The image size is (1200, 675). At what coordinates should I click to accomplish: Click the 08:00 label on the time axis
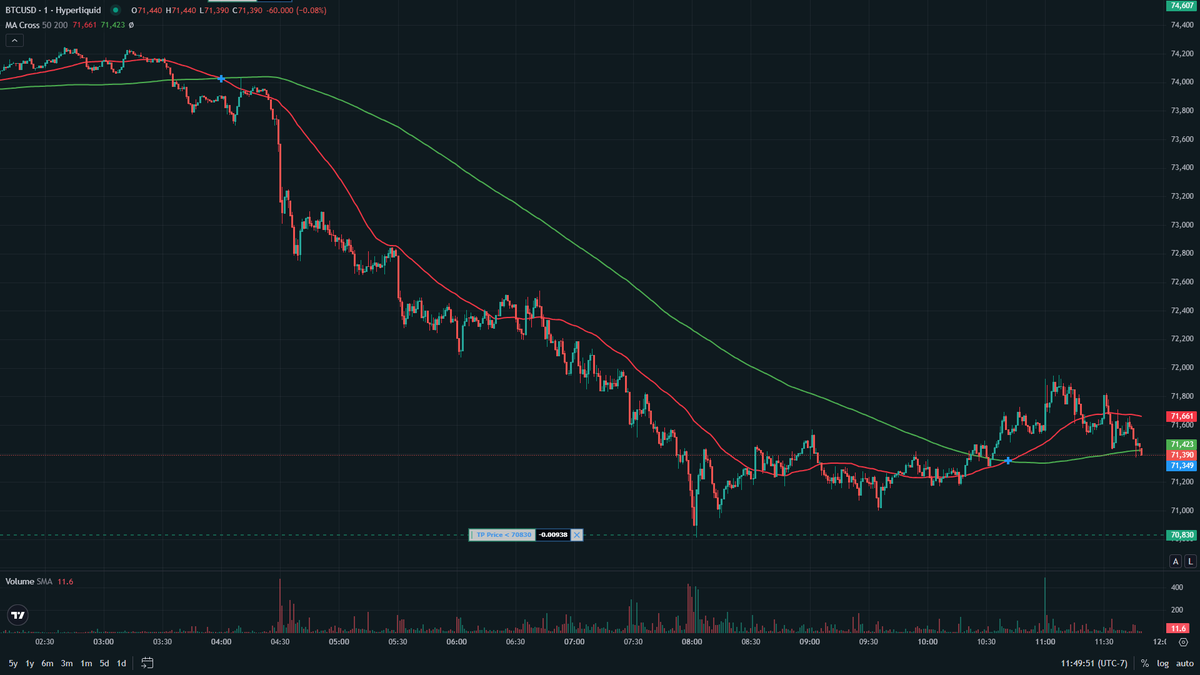pyautogui.click(x=691, y=642)
